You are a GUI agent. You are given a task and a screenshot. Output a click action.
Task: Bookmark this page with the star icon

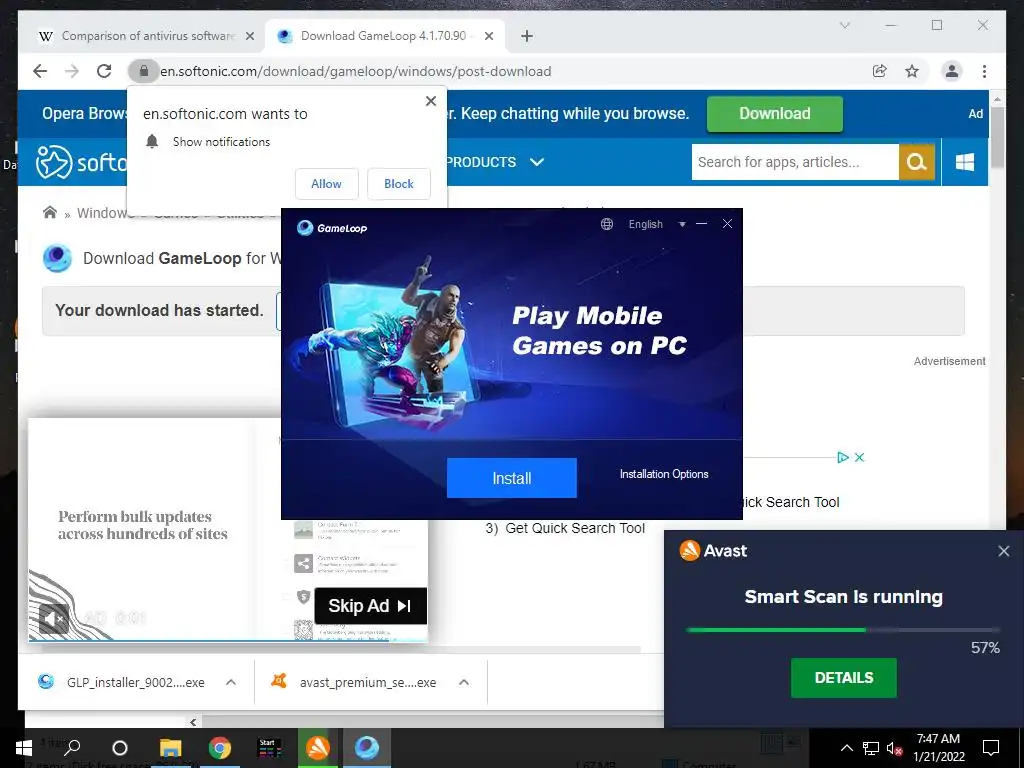pyautogui.click(x=912, y=71)
